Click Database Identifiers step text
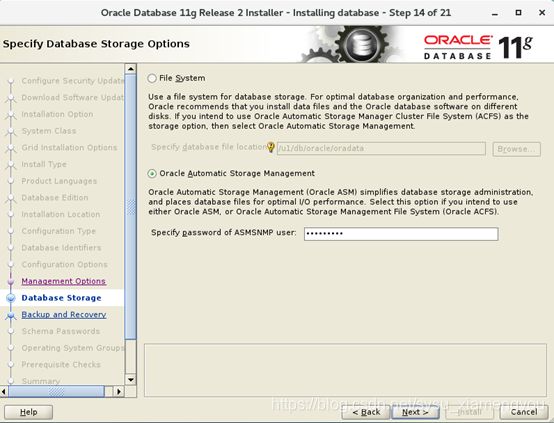Screen dimensions: 554x423 click(x=61, y=248)
